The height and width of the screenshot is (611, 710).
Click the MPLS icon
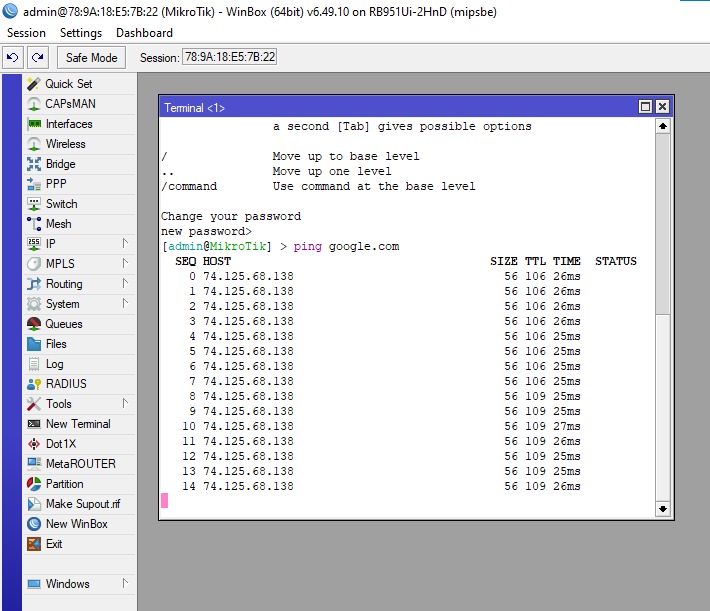(x=34, y=264)
